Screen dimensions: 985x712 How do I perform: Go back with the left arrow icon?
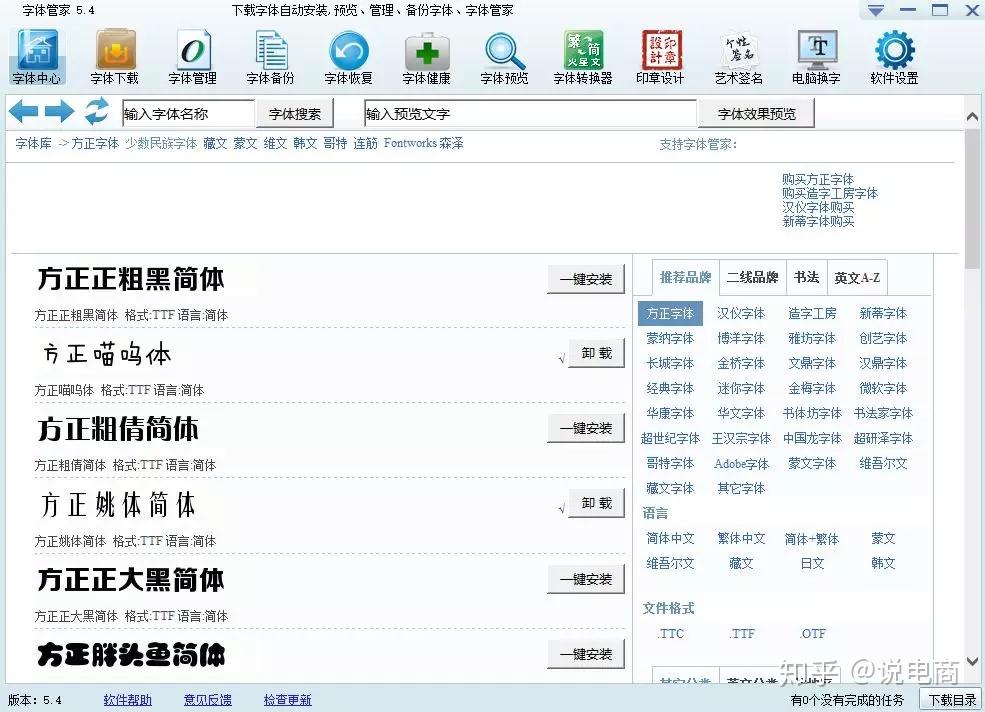point(24,112)
